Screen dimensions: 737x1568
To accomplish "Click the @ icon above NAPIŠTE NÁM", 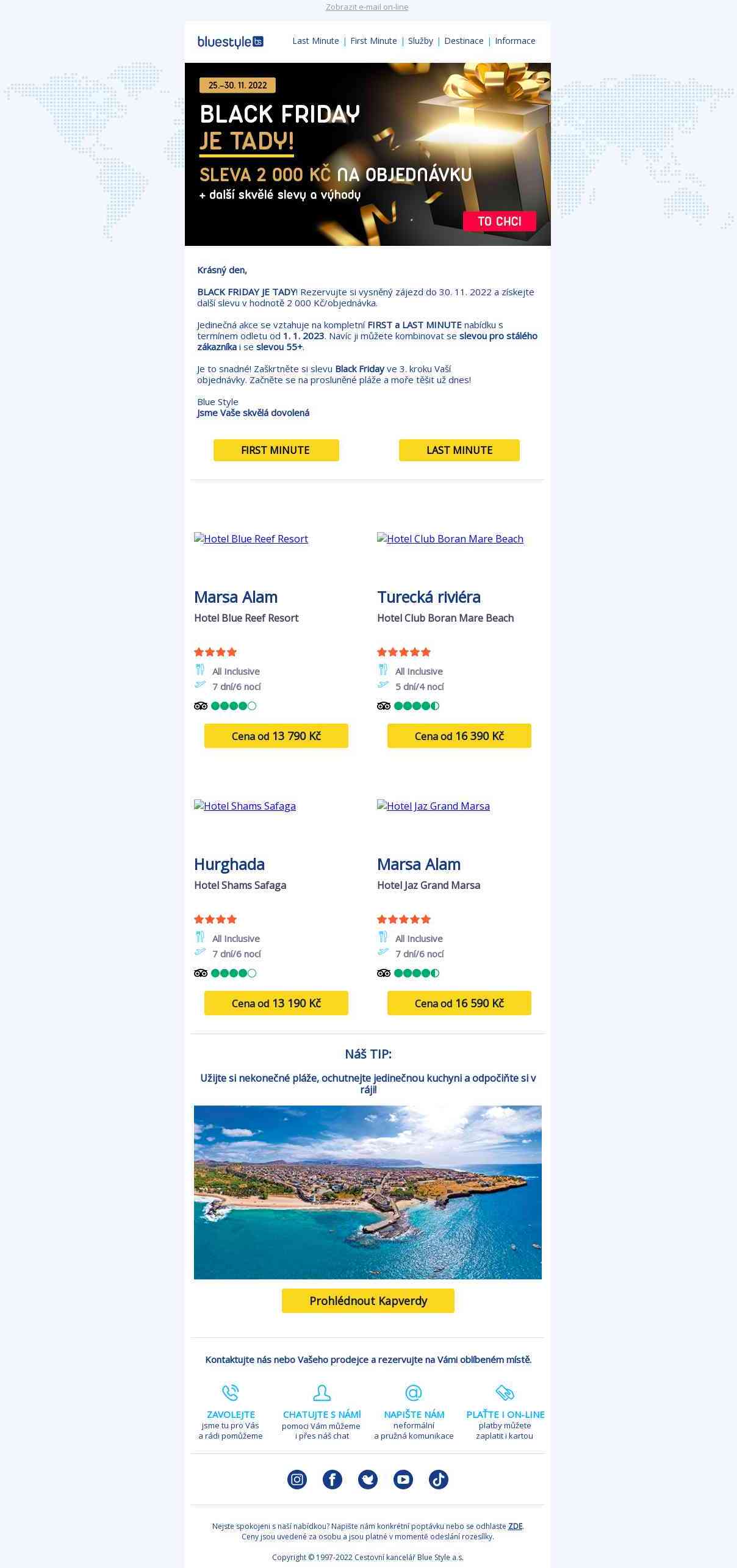I will pyautogui.click(x=414, y=1393).
